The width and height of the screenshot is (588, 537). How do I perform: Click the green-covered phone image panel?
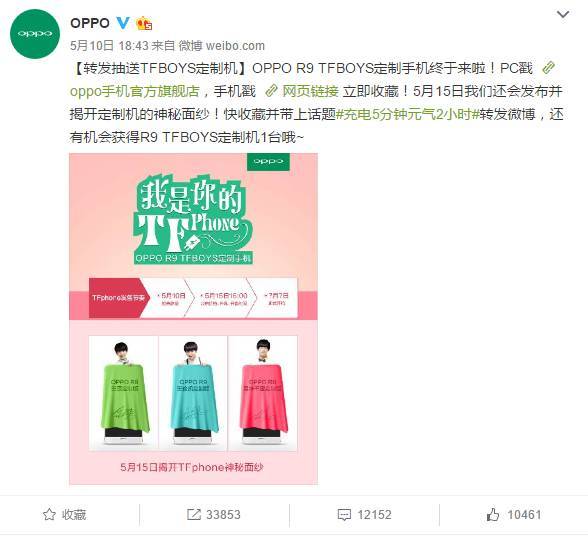click(x=123, y=393)
